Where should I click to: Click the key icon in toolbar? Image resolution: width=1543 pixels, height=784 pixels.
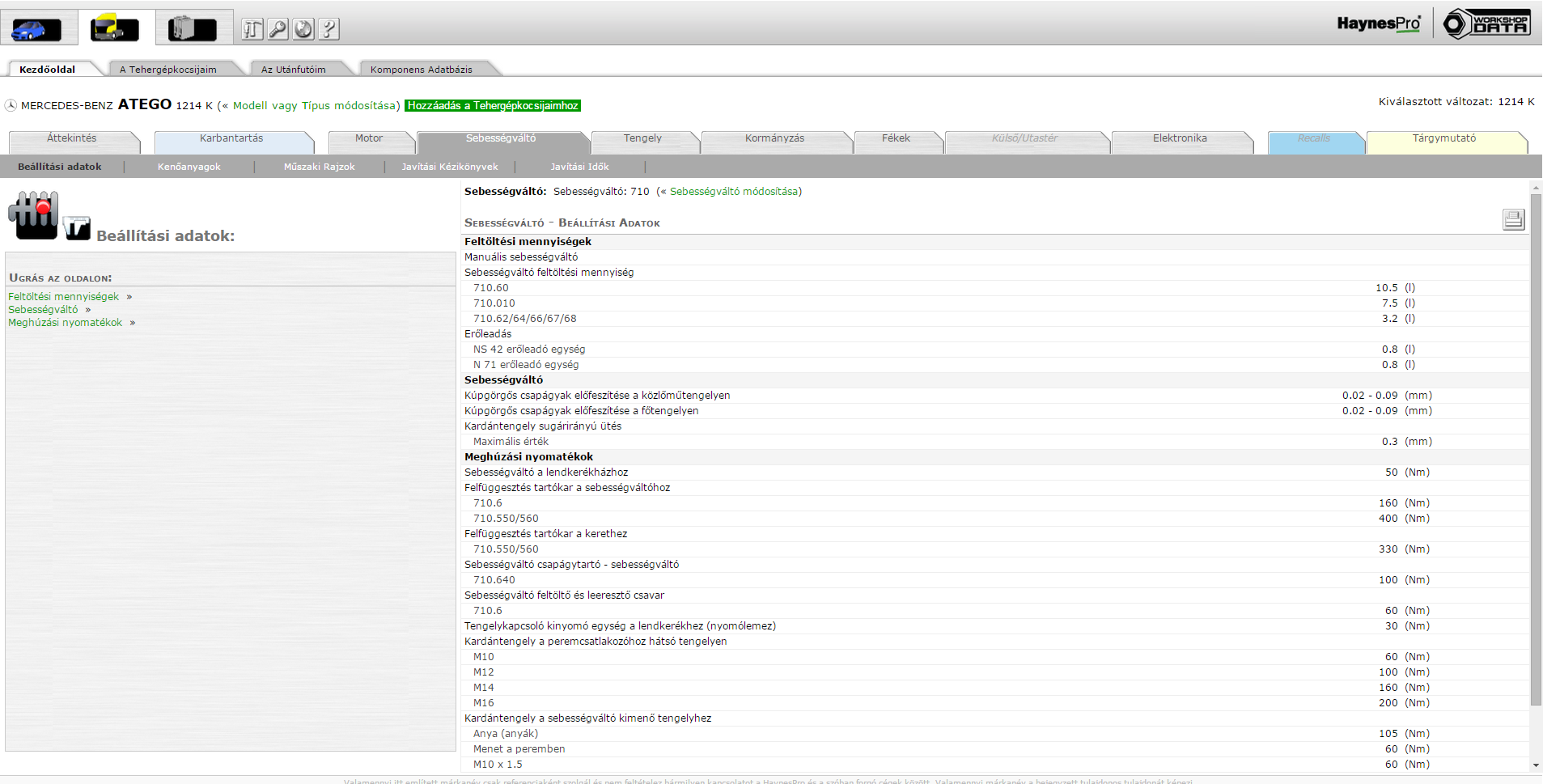click(x=278, y=30)
